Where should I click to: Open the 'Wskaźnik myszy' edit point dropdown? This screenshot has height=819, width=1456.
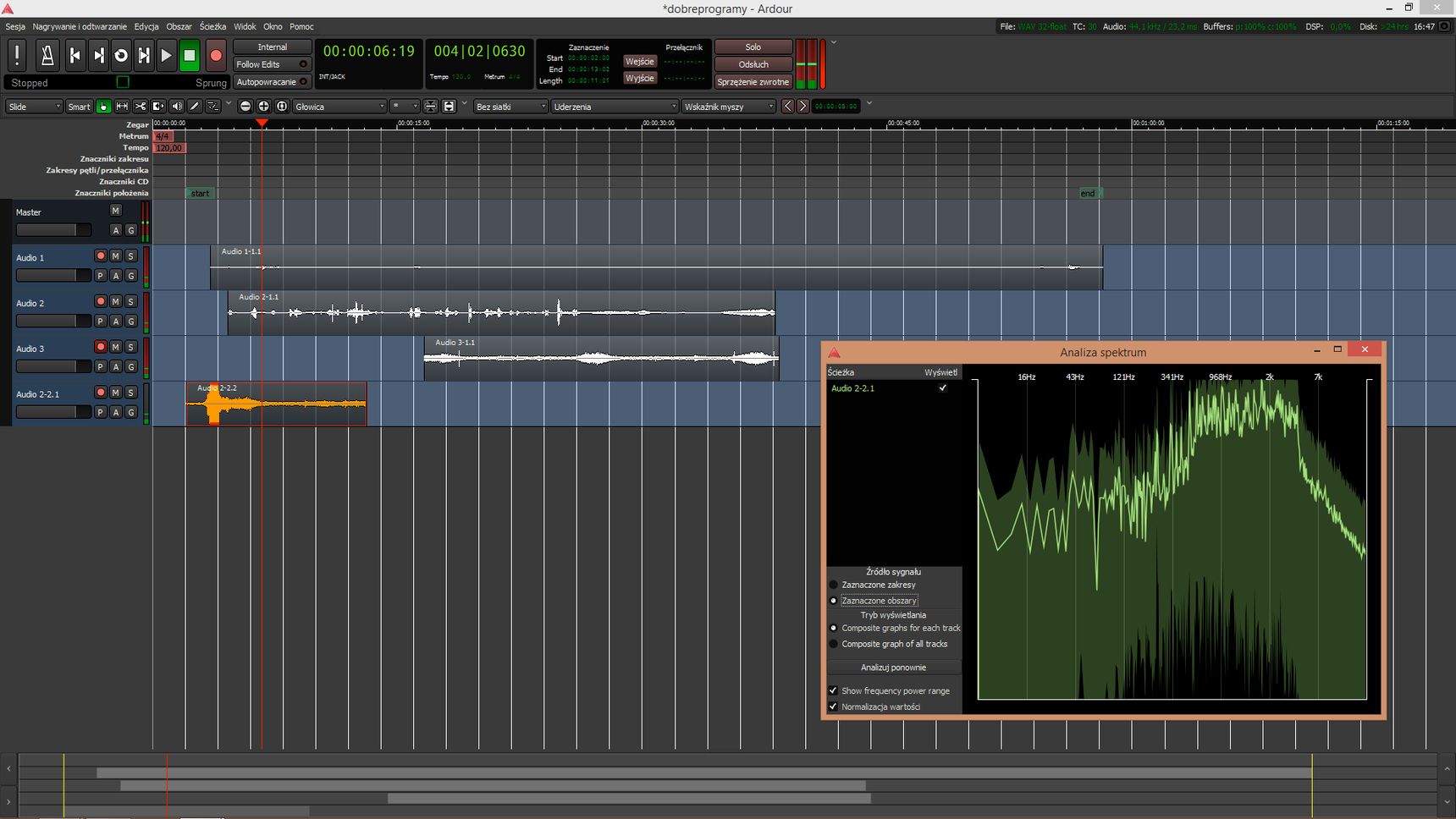[729, 107]
